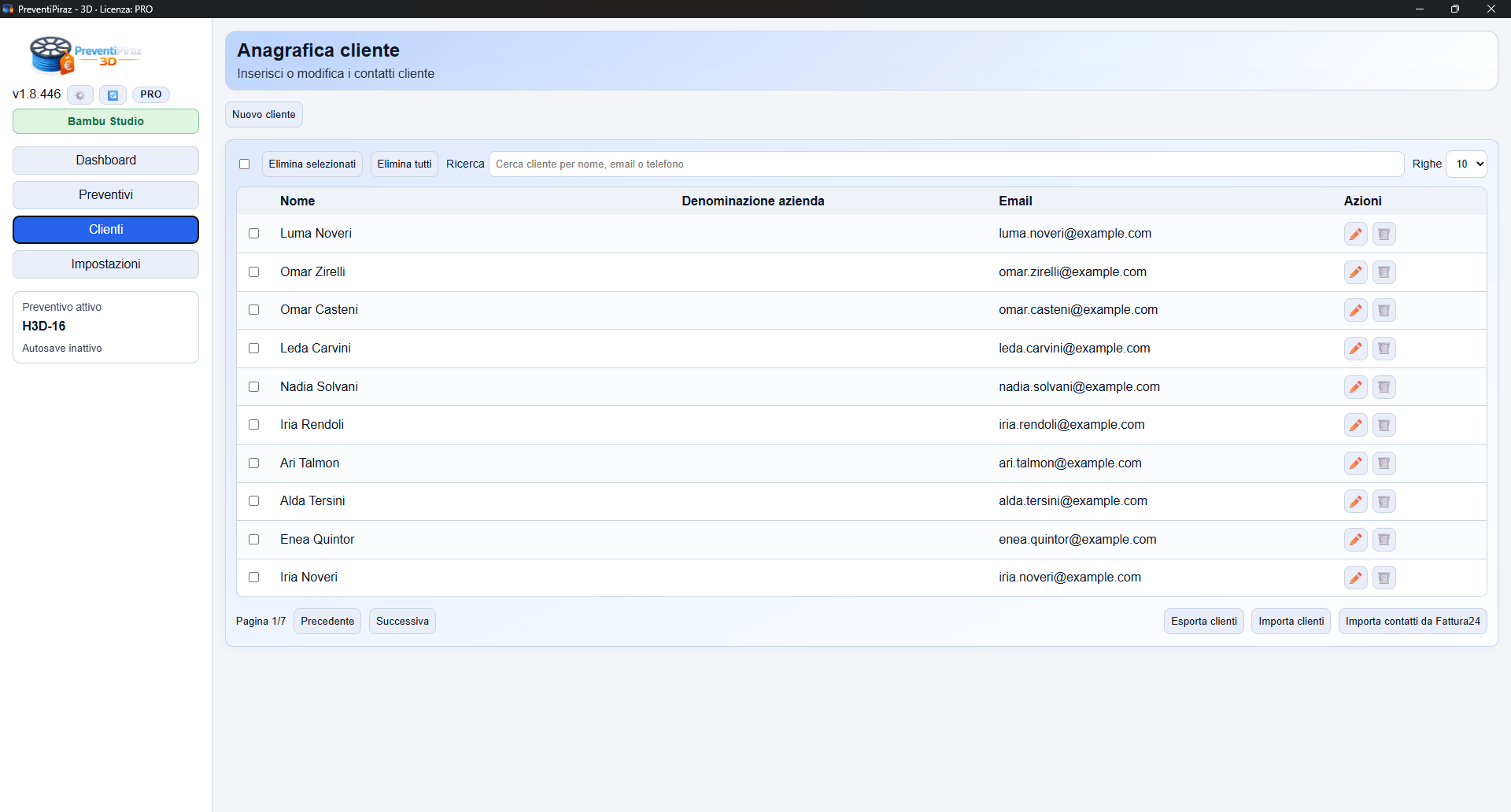Toggle the select-all checkbox beside Elimina selezionati

(x=244, y=164)
